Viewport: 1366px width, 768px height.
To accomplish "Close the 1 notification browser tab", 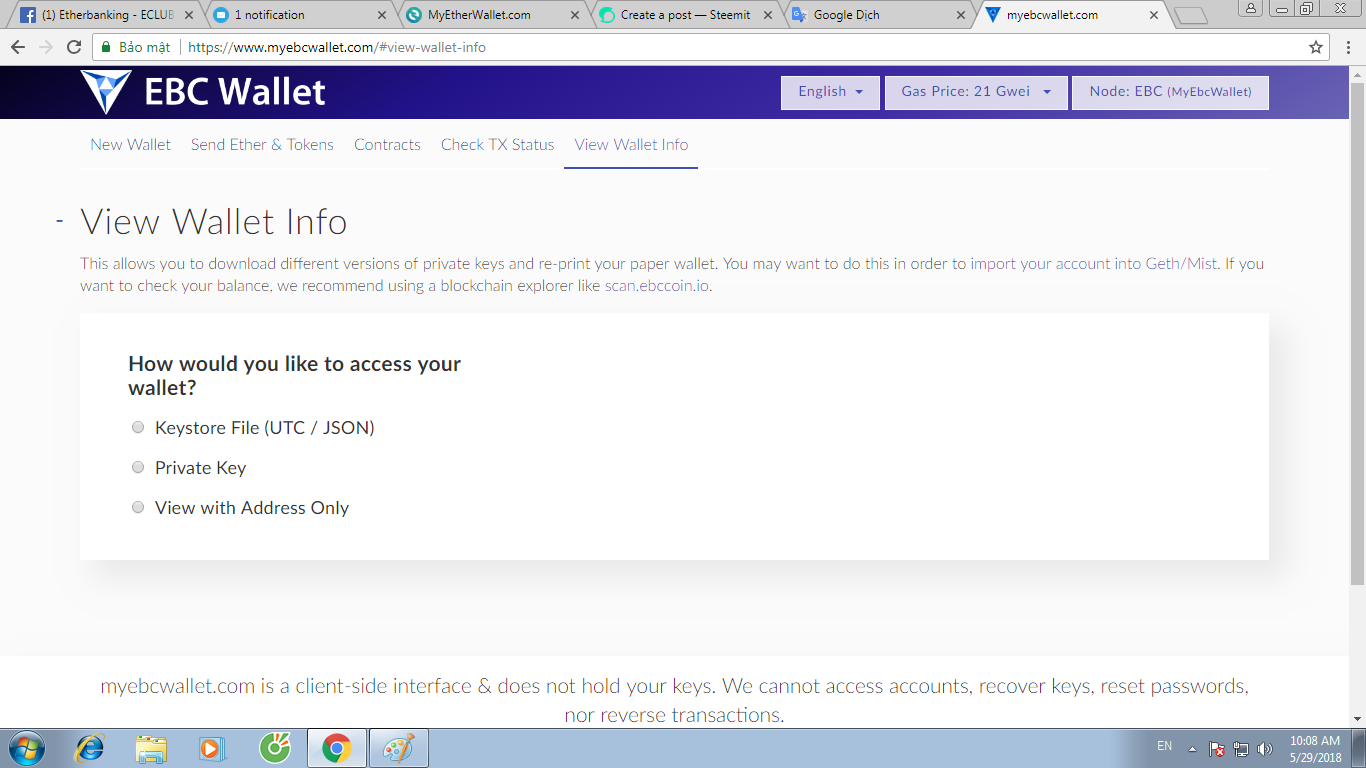I will [x=381, y=15].
